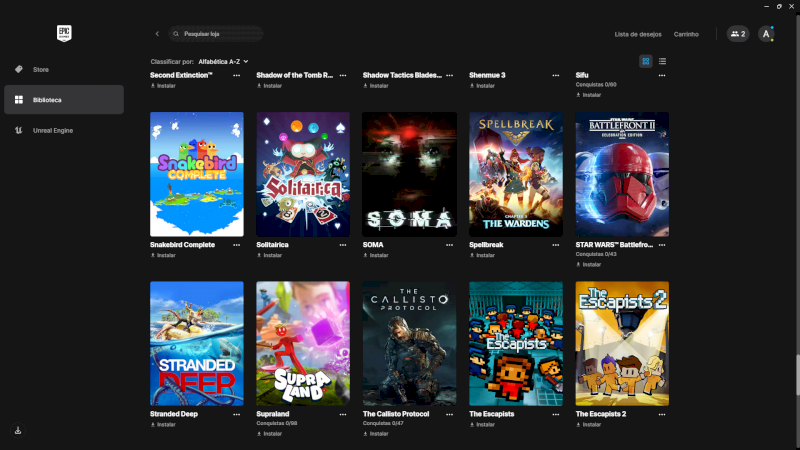
Task: Switch to list view layout
Action: 662,61
